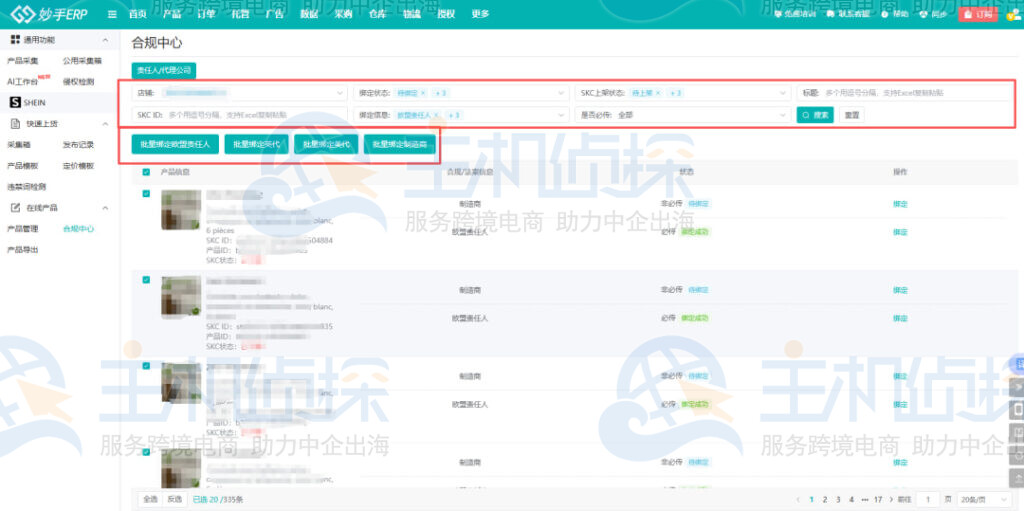Open the 更多 top menu

click(x=480, y=14)
